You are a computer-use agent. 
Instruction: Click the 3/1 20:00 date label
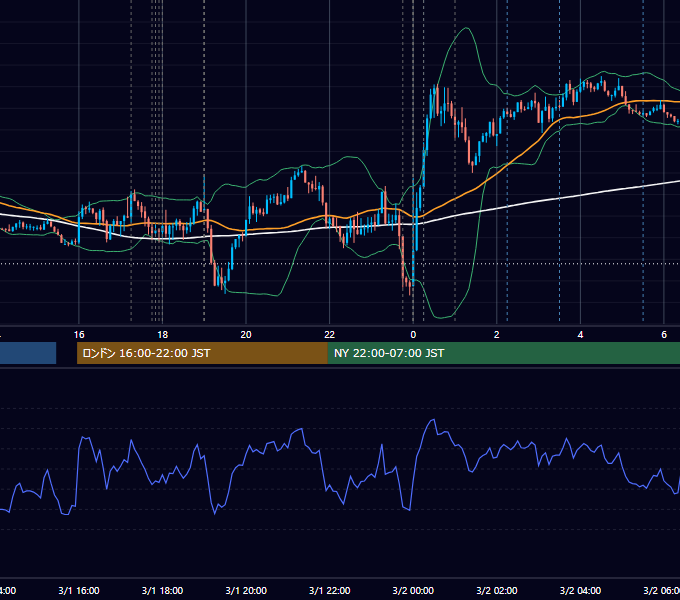coord(246,590)
